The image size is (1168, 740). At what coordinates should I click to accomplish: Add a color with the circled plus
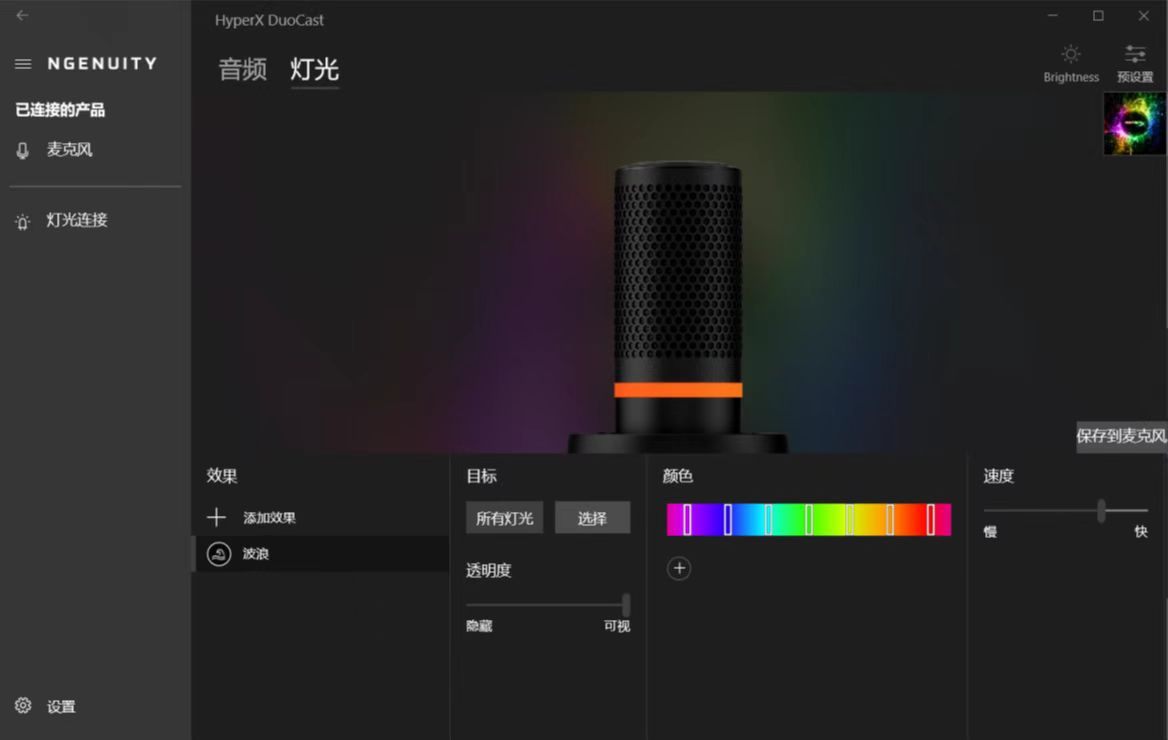pyautogui.click(x=679, y=569)
